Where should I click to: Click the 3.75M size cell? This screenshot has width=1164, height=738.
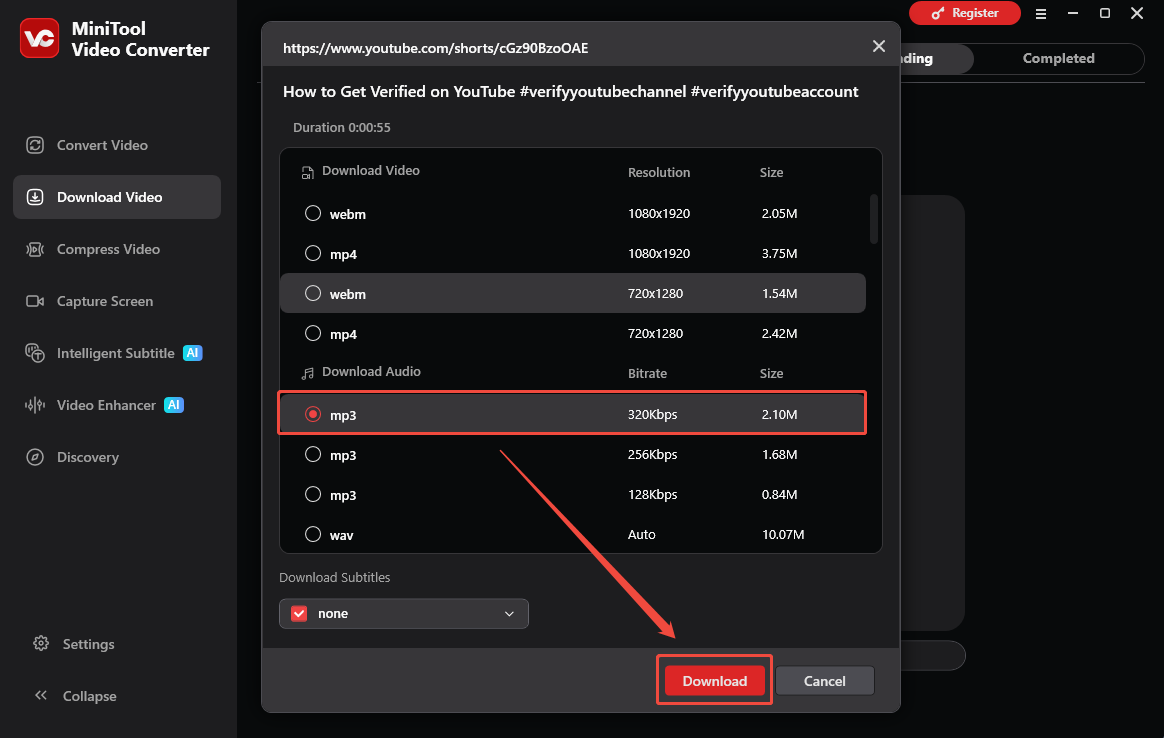(779, 254)
